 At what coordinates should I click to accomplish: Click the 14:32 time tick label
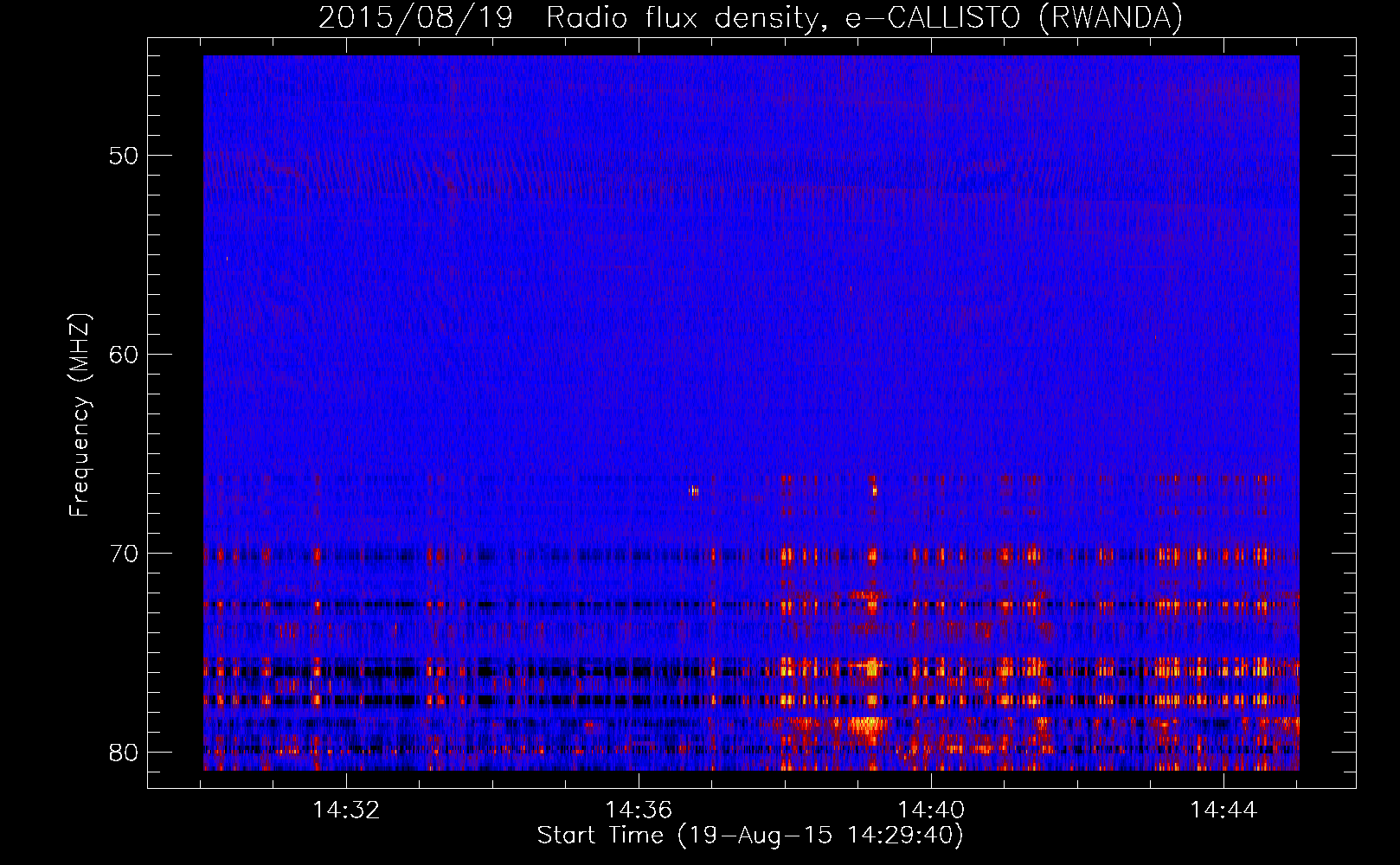point(346,811)
